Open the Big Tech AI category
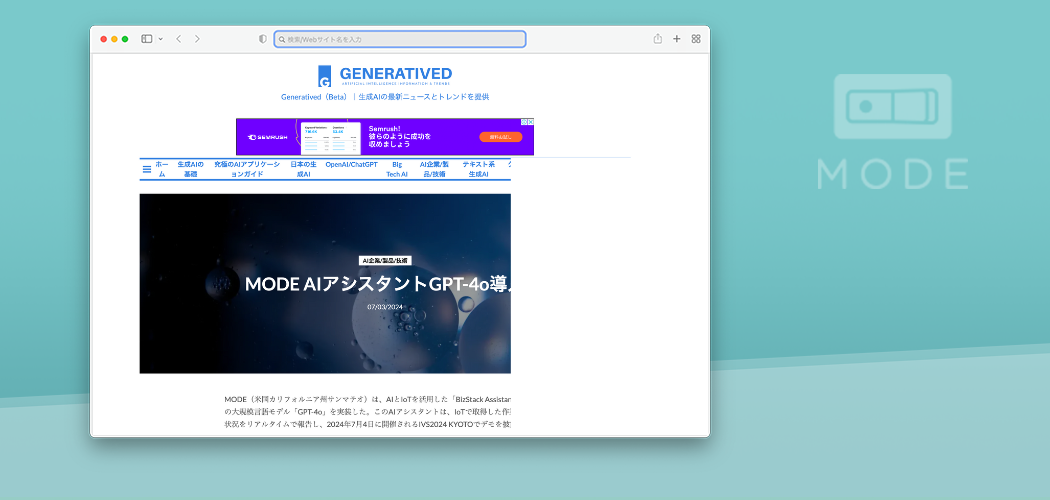Viewport: 1050px width, 500px height. pyautogui.click(x=397, y=168)
